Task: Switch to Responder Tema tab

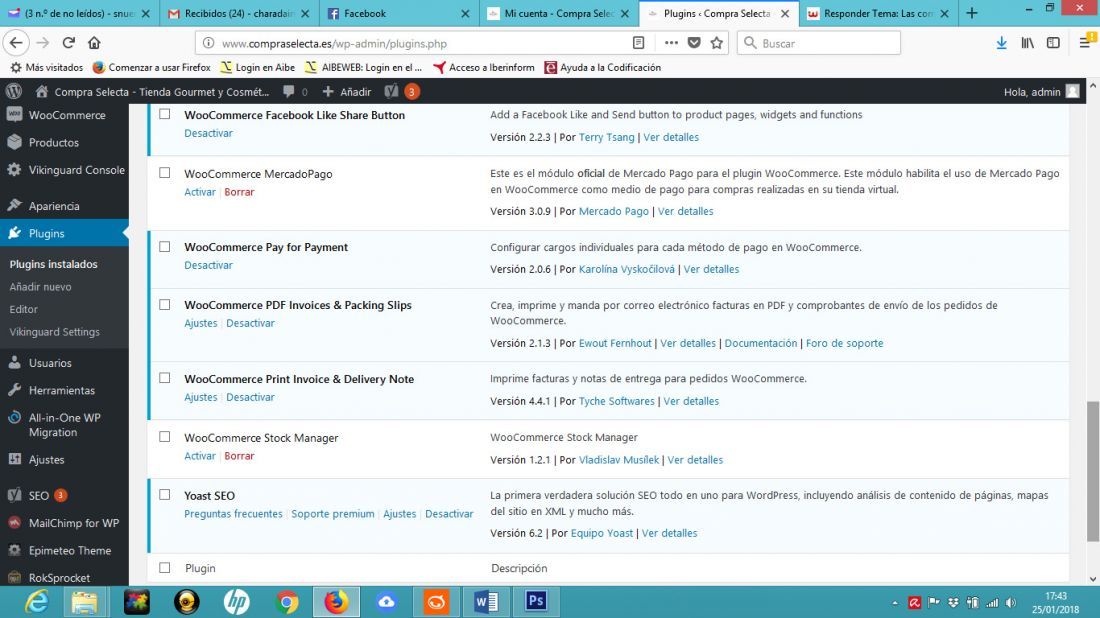Action: [878, 13]
